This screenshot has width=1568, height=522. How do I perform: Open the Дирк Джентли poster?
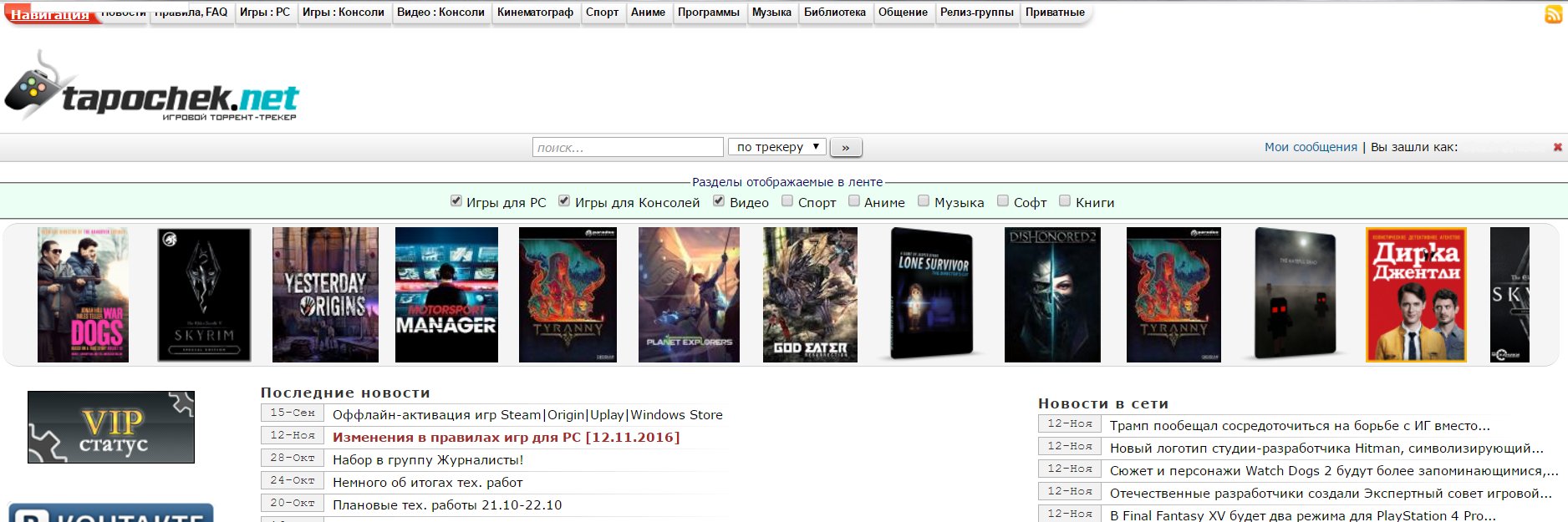(1416, 295)
